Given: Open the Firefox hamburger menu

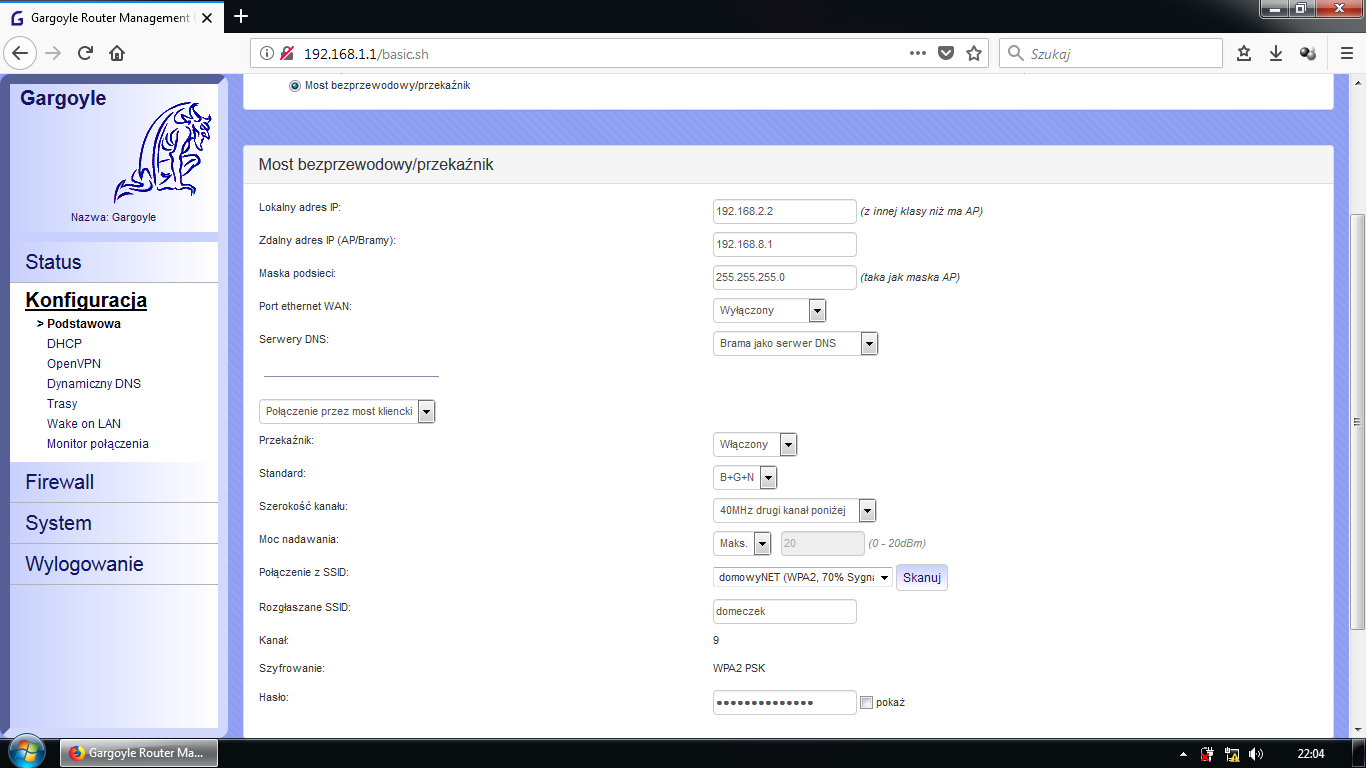Looking at the screenshot, I should pyautogui.click(x=1345, y=53).
